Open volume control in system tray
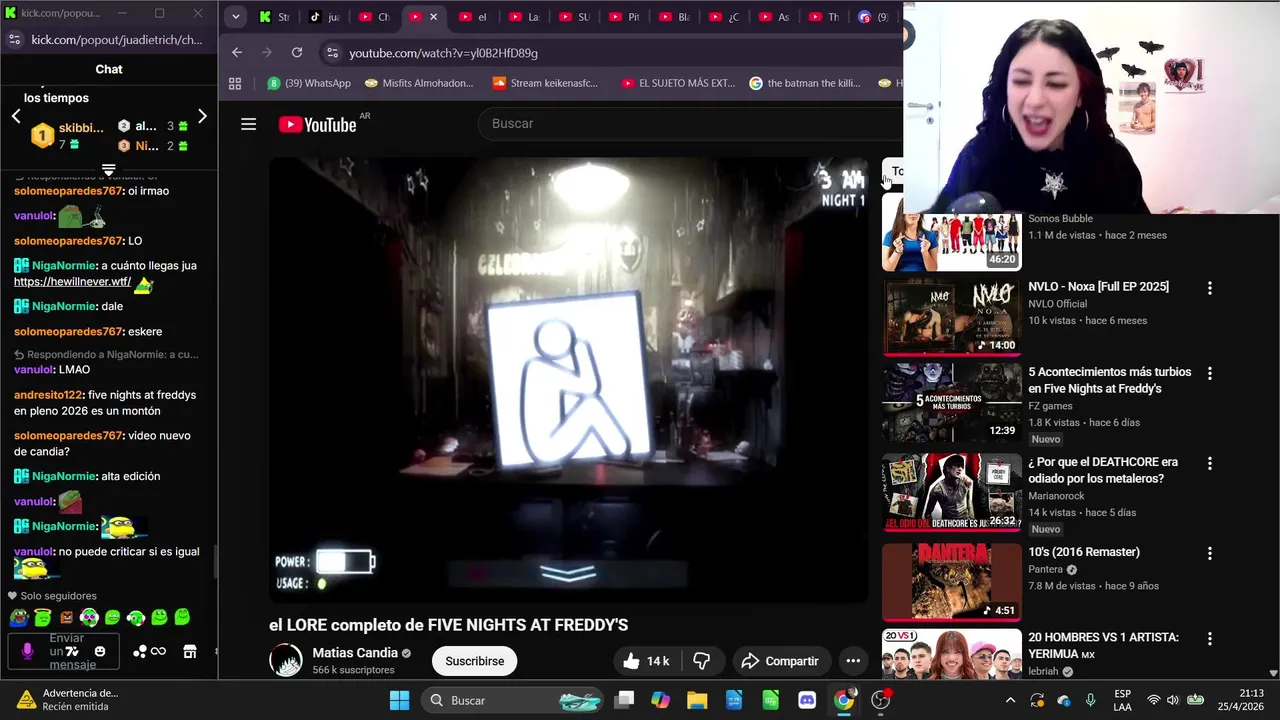The width and height of the screenshot is (1280, 720). pyautogui.click(x=1173, y=700)
